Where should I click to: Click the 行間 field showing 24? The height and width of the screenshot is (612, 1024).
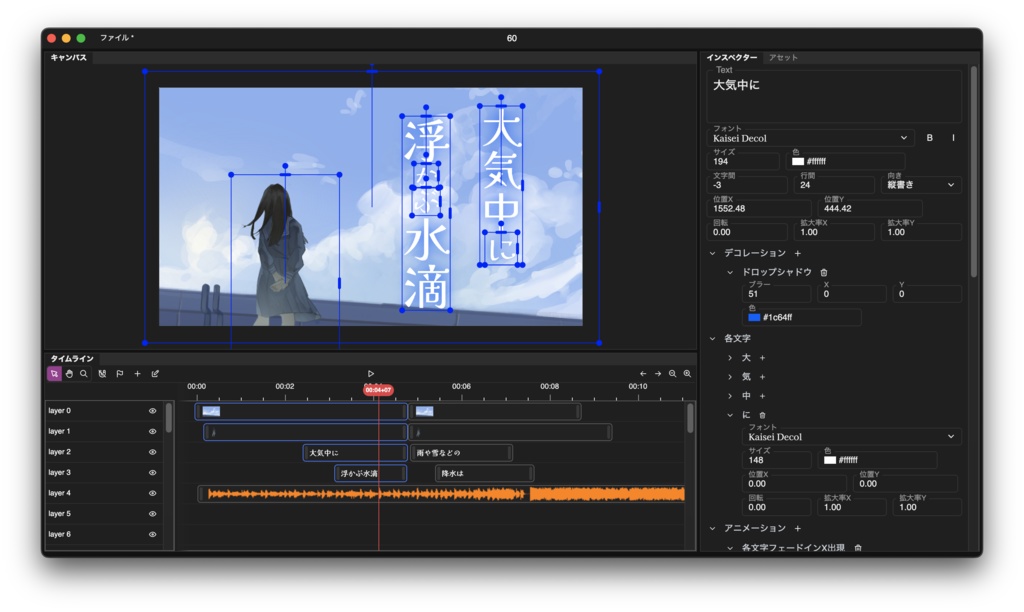click(x=834, y=185)
